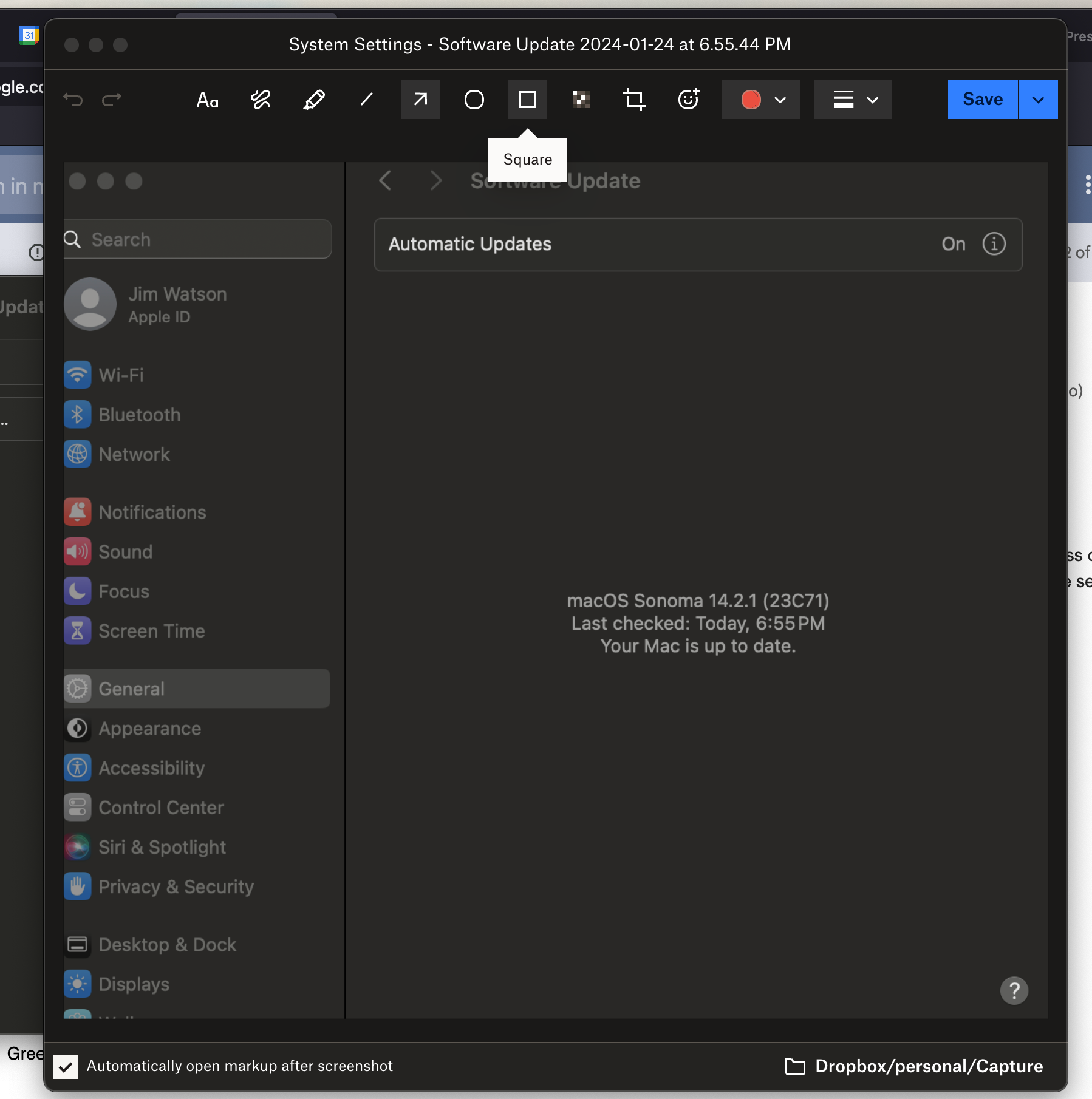Click "Last checked: Today, 6:55 PM" text
The image size is (1092, 1099).
pos(698,624)
